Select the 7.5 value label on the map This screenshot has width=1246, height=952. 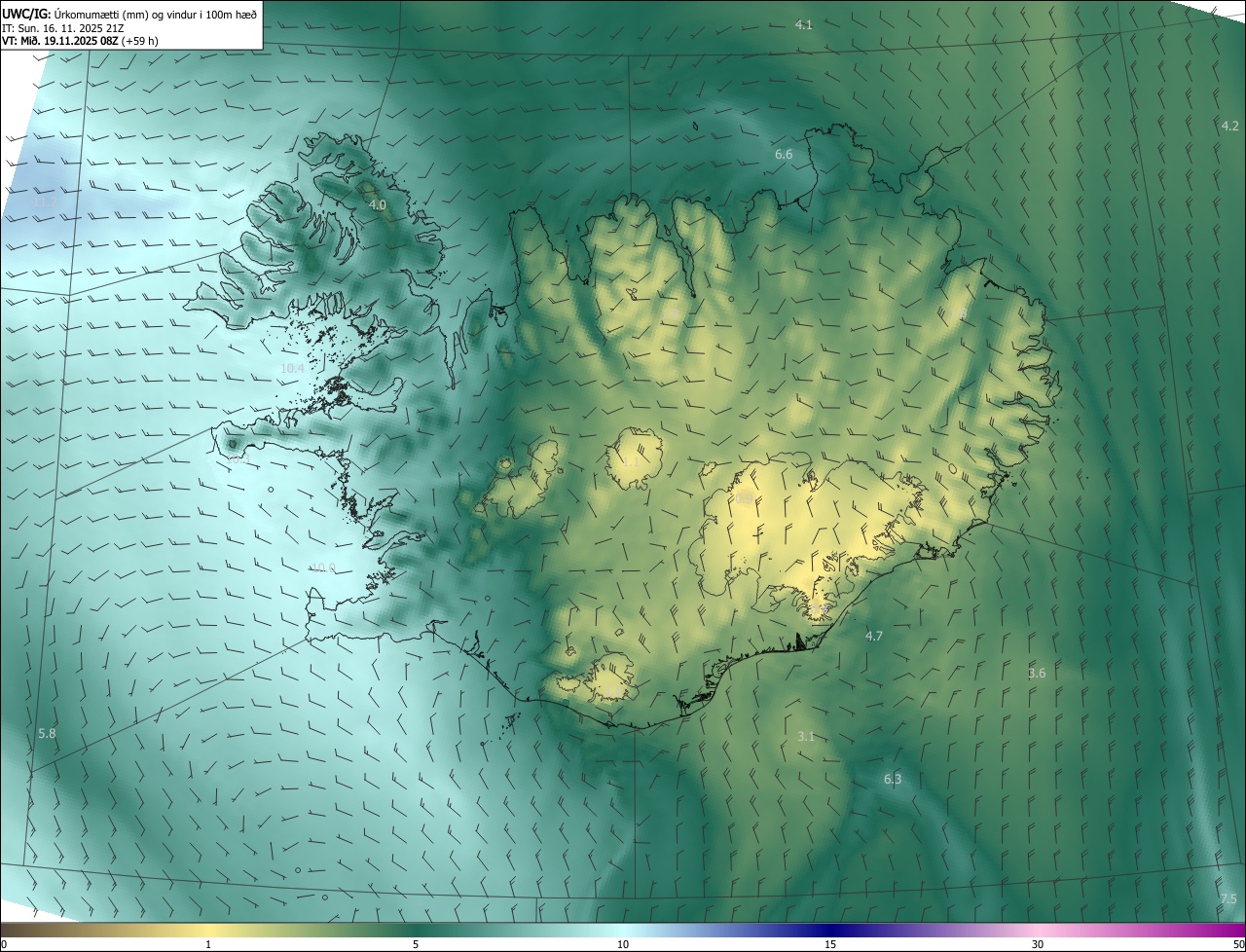[x=1228, y=898]
